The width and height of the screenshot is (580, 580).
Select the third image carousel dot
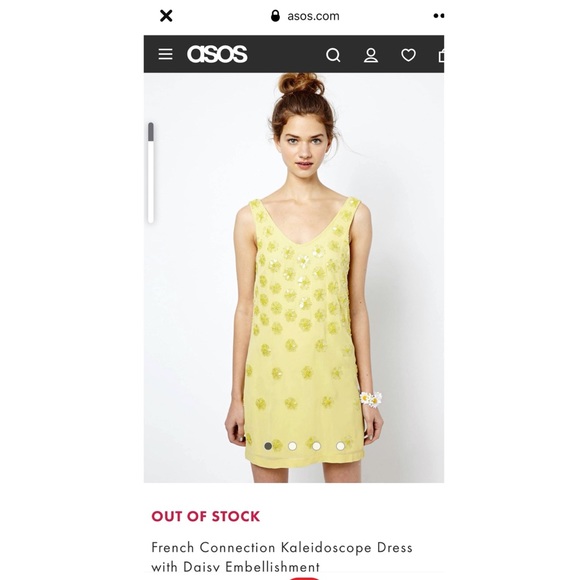pyautogui.click(x=316, y=446)
